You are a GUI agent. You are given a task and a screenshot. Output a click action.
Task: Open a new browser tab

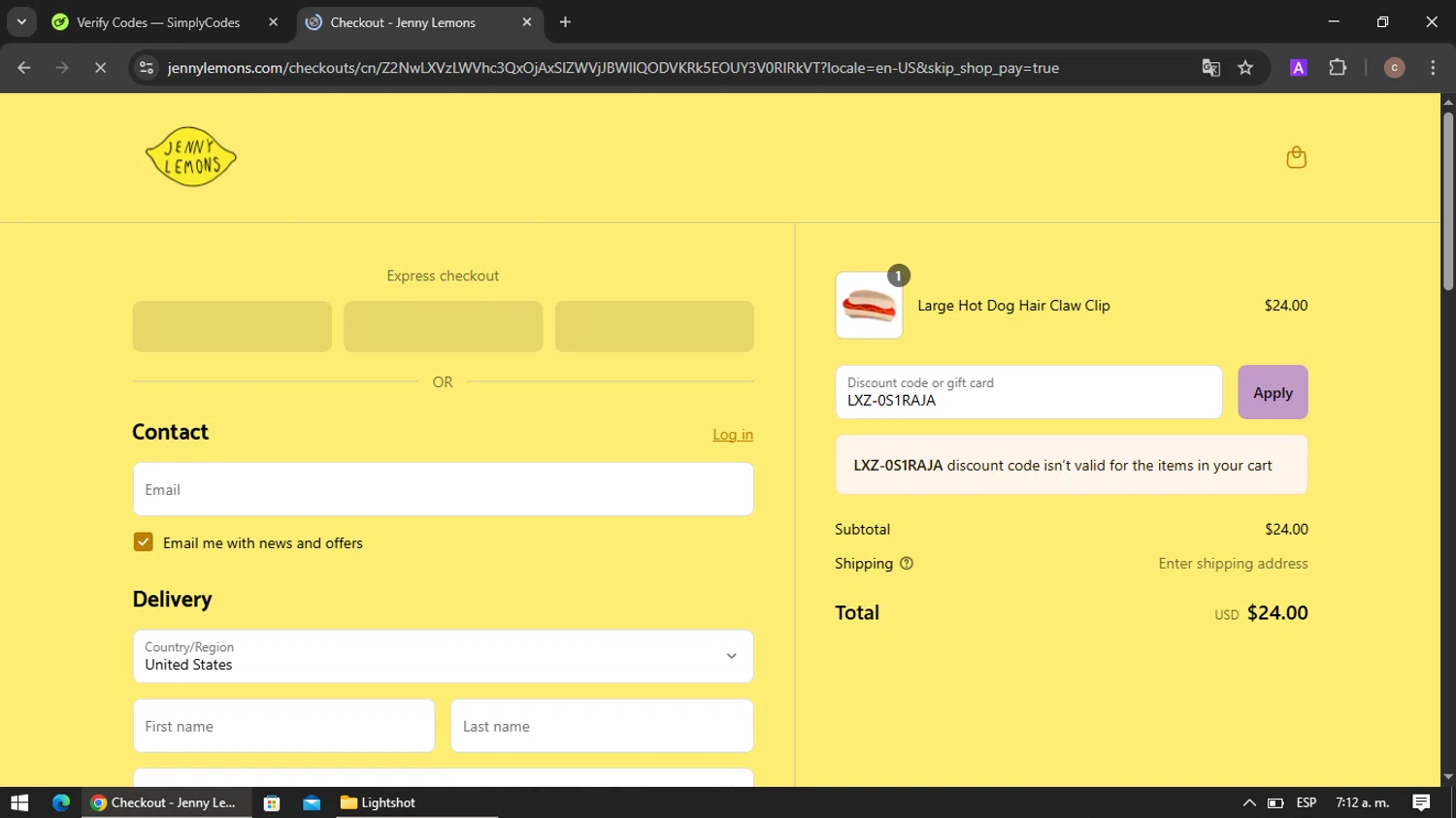coord(565,22)
